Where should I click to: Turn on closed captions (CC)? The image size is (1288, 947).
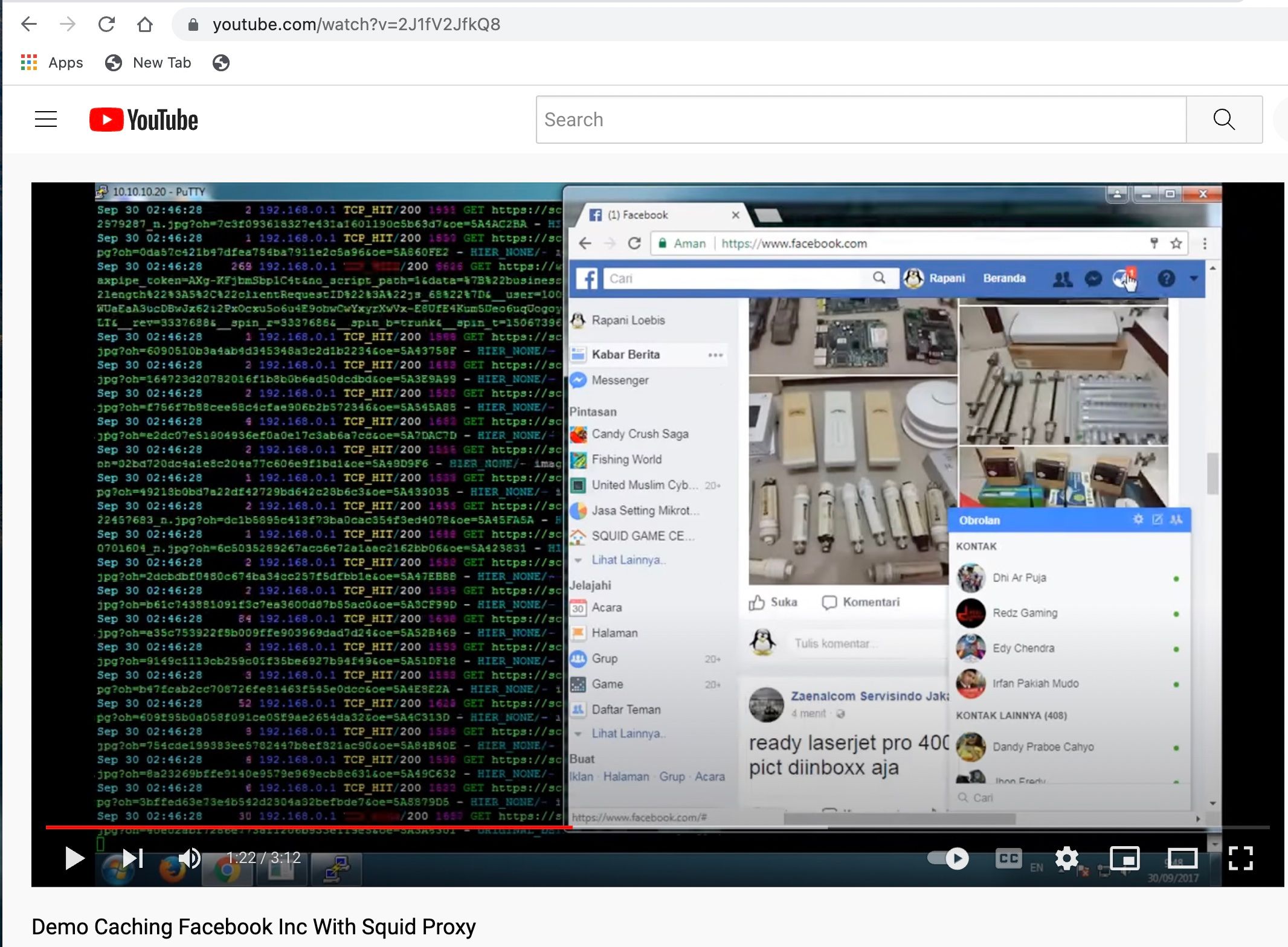[x=1008, y=858]
